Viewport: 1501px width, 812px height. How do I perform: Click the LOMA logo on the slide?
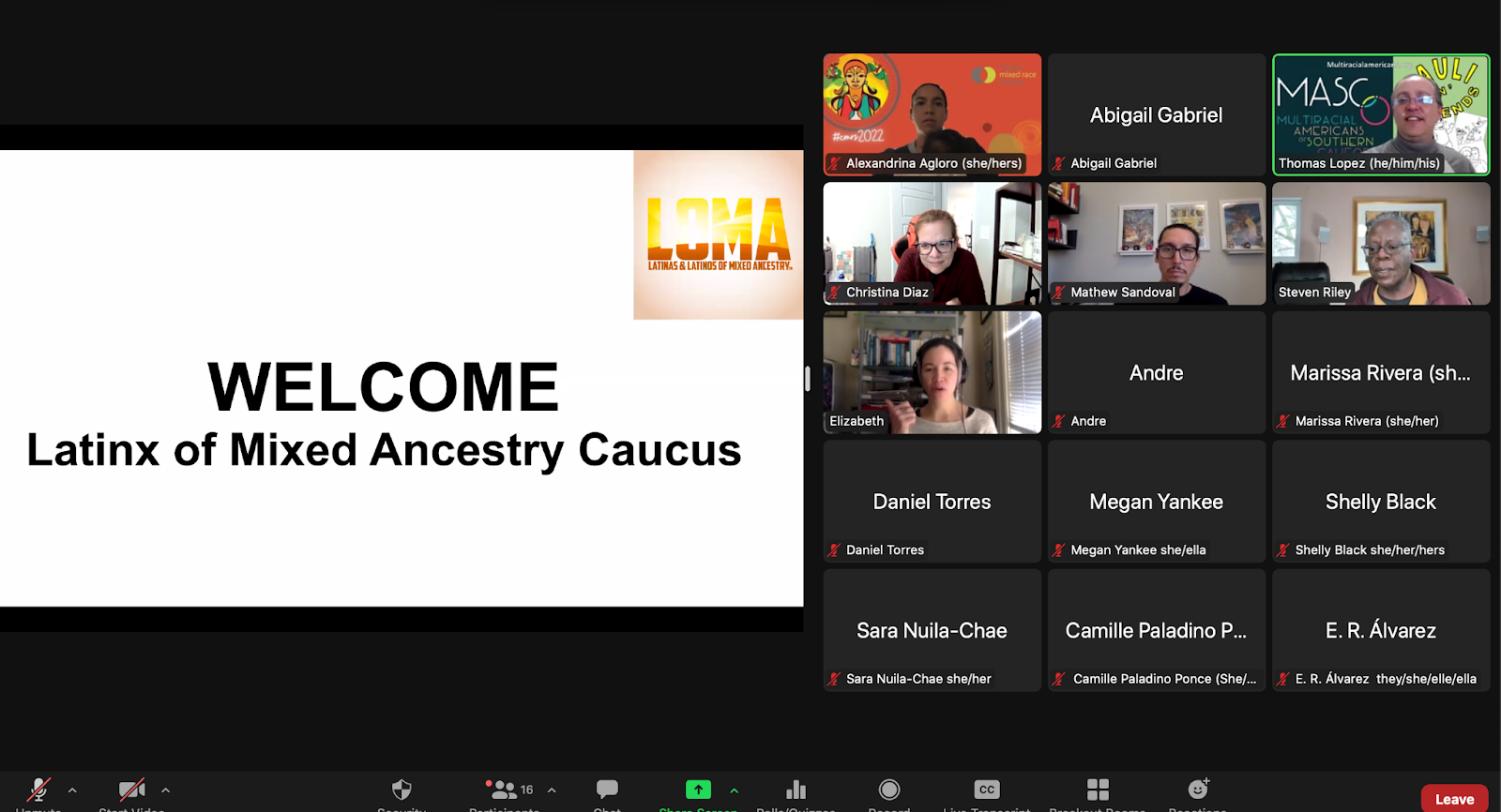pyautogui.click(x=719, y=234)
